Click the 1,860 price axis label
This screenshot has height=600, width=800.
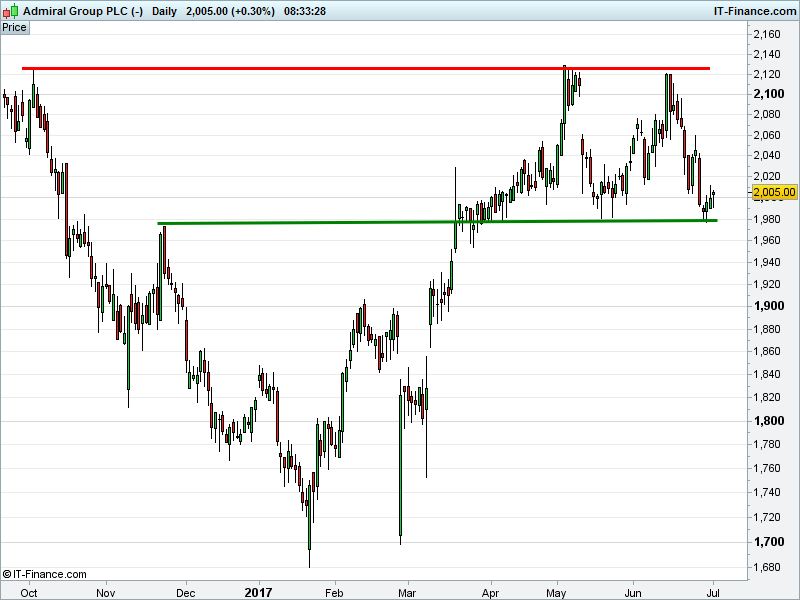click(767, 351)
